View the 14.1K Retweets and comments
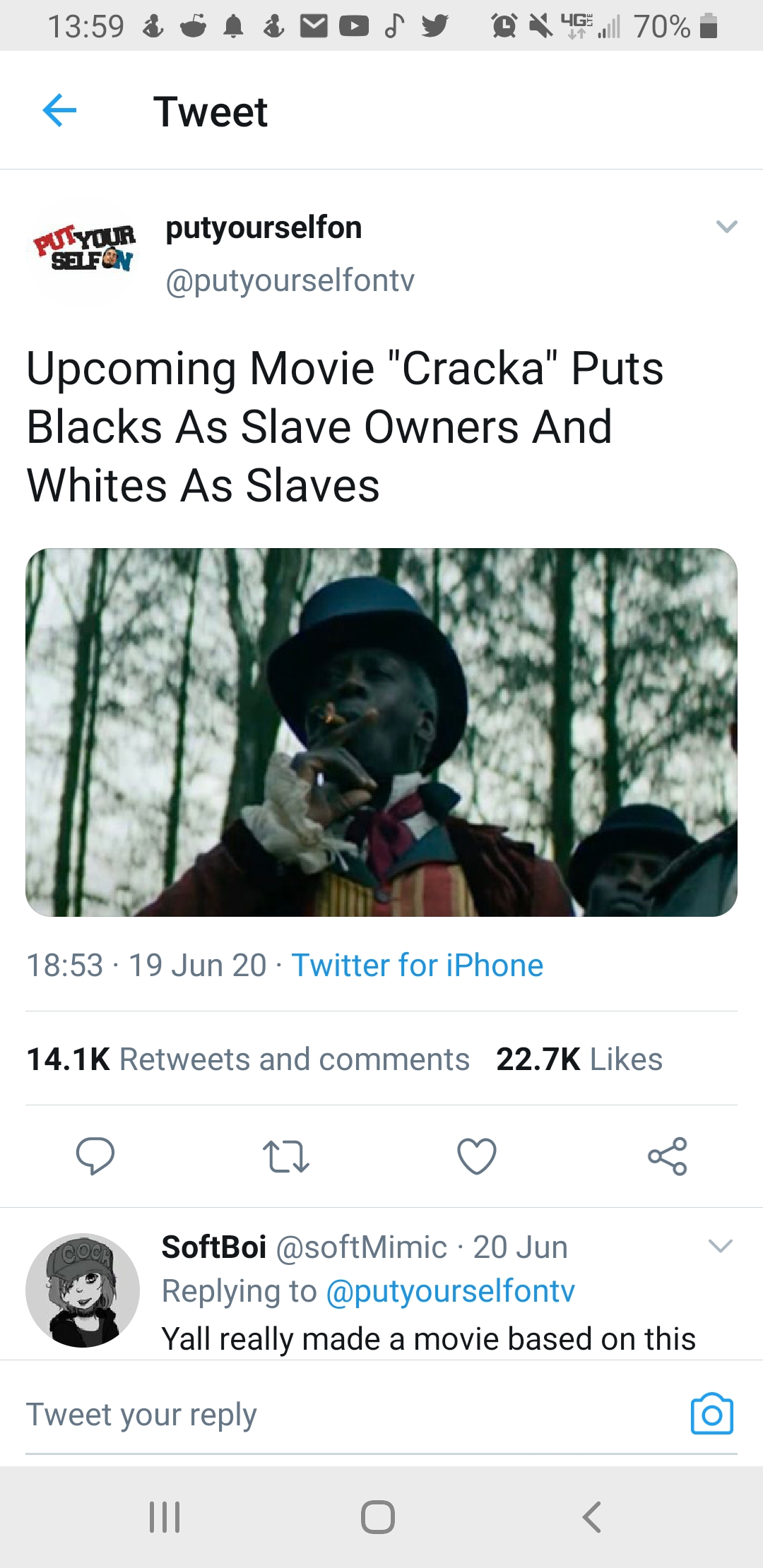The height and width of the screenshot is (1568, 763). [248, 1059]
